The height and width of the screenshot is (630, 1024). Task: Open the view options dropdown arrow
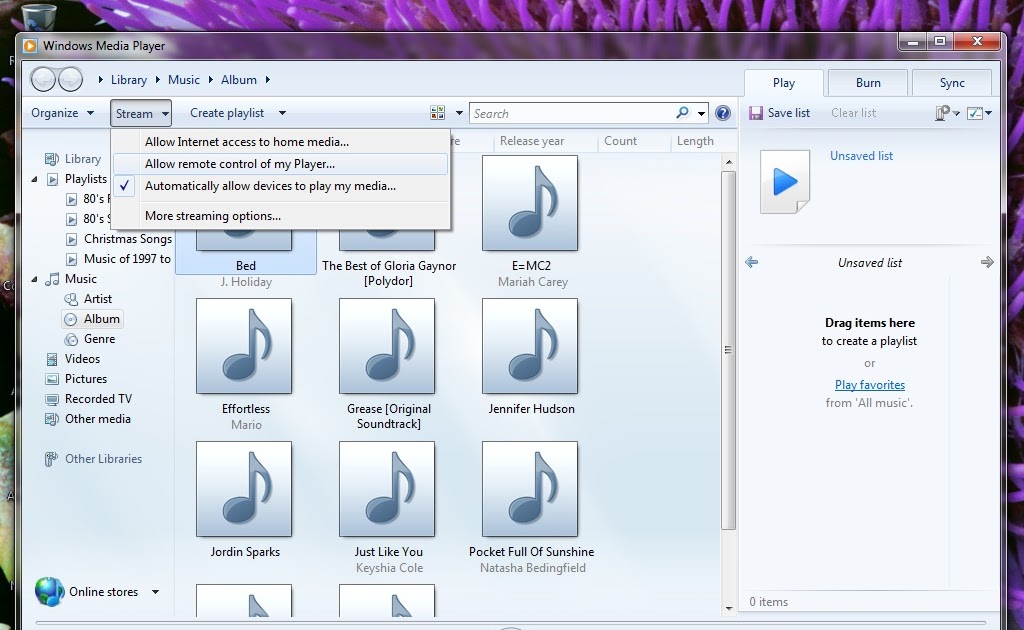click(x=459, y=113)
